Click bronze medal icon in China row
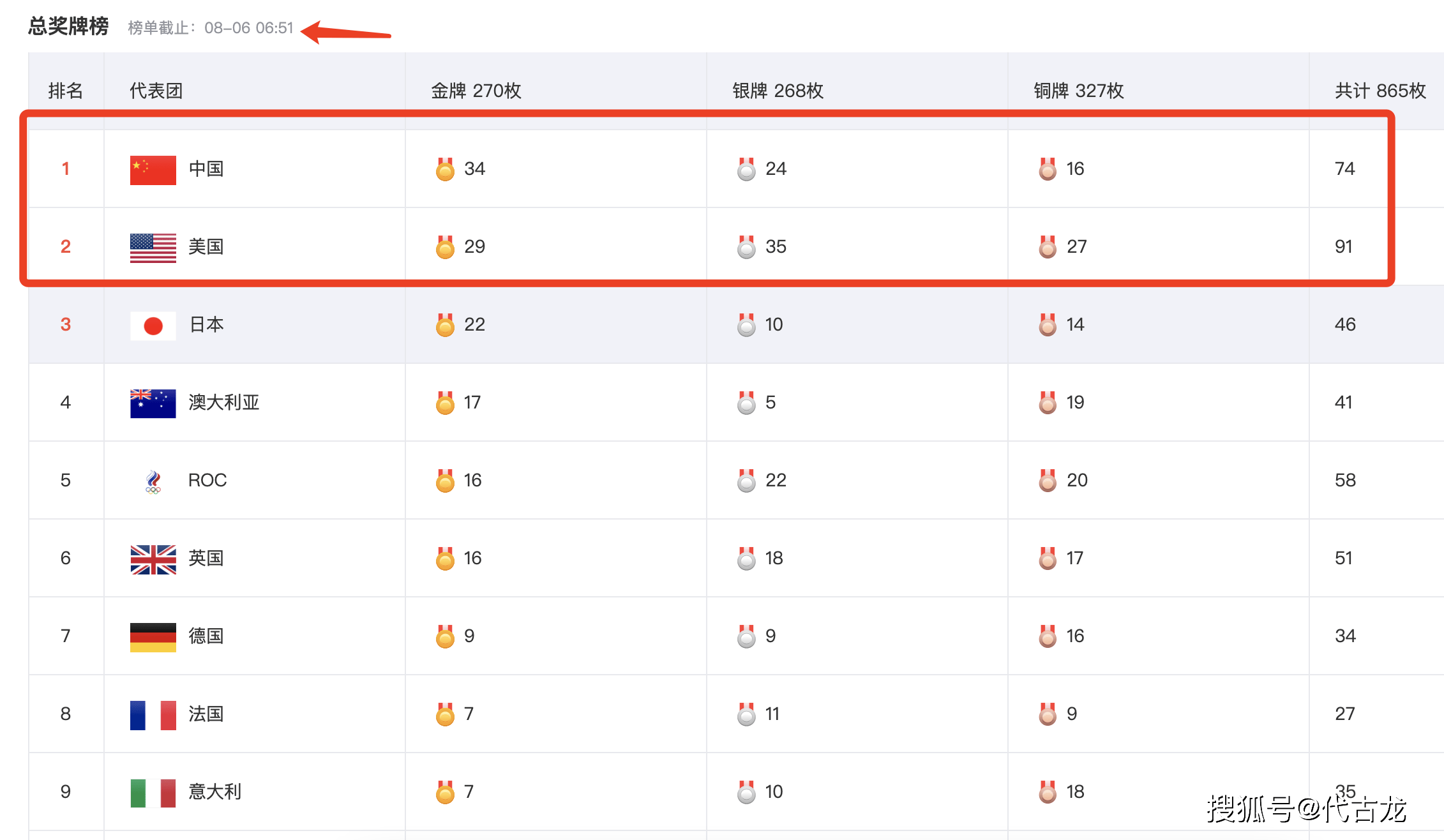Screen dimensions: 1444x840 point(1048,169)
